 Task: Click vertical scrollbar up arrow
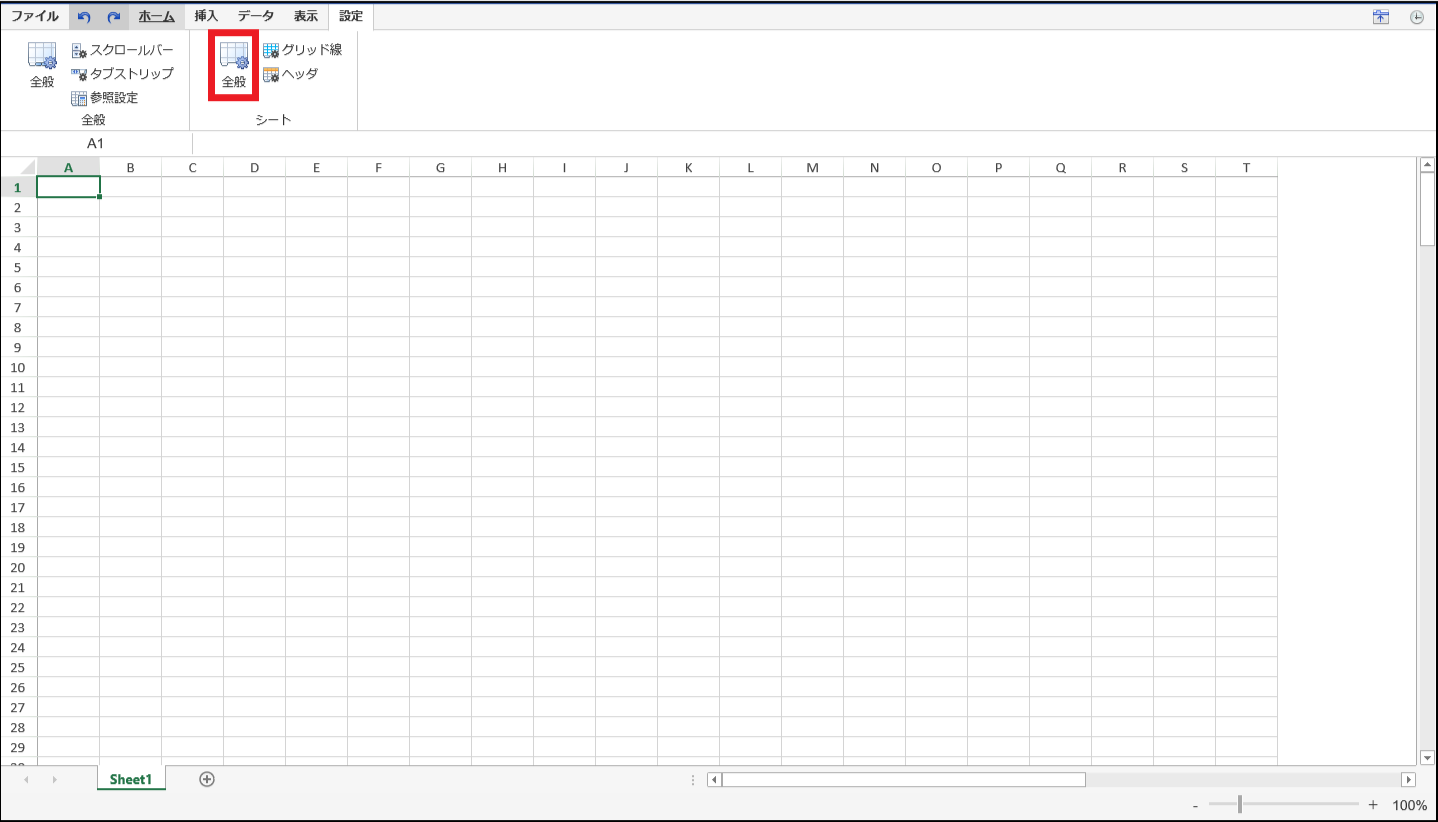[x=1427, y=164]
